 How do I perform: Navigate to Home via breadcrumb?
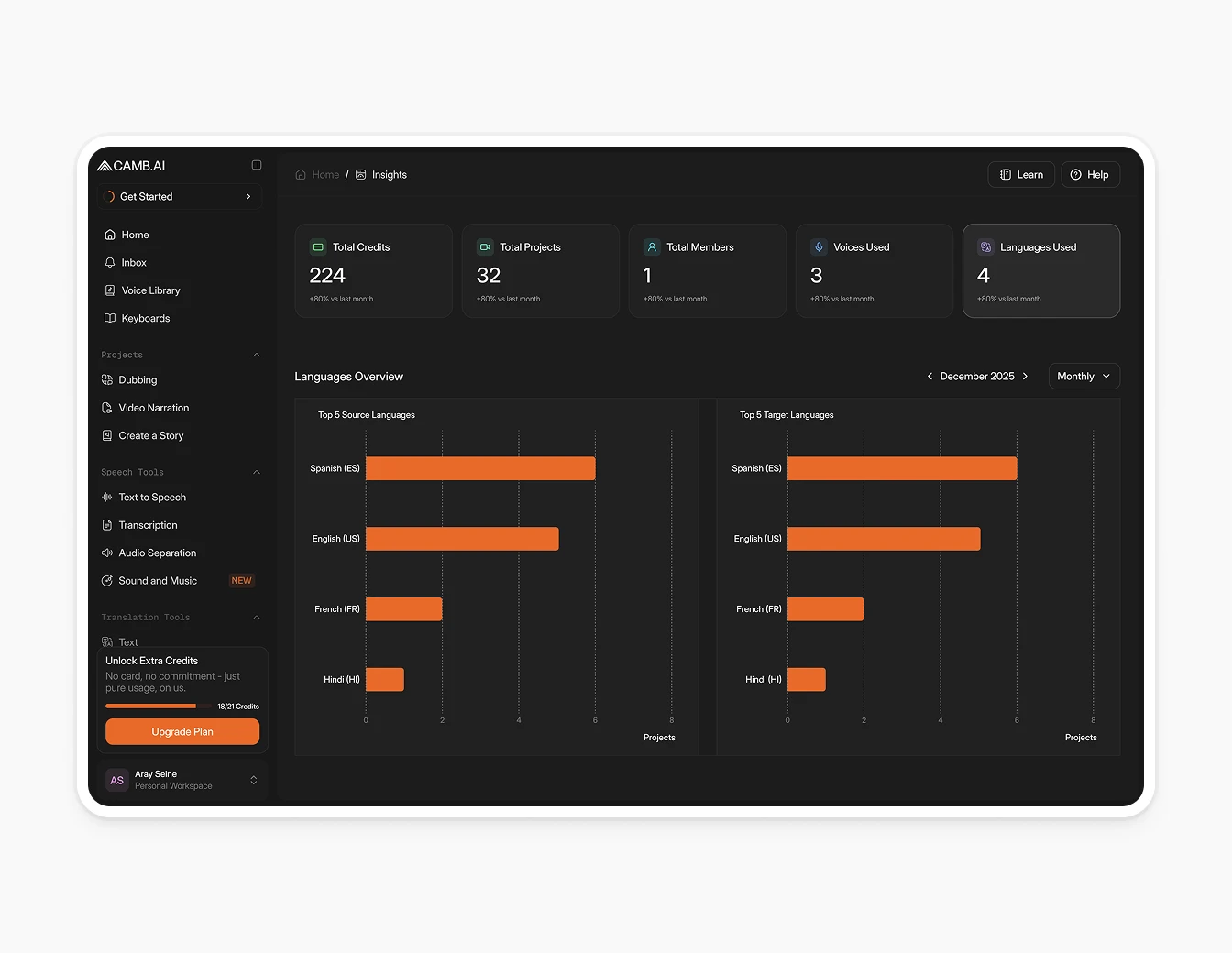pos(324,174)
